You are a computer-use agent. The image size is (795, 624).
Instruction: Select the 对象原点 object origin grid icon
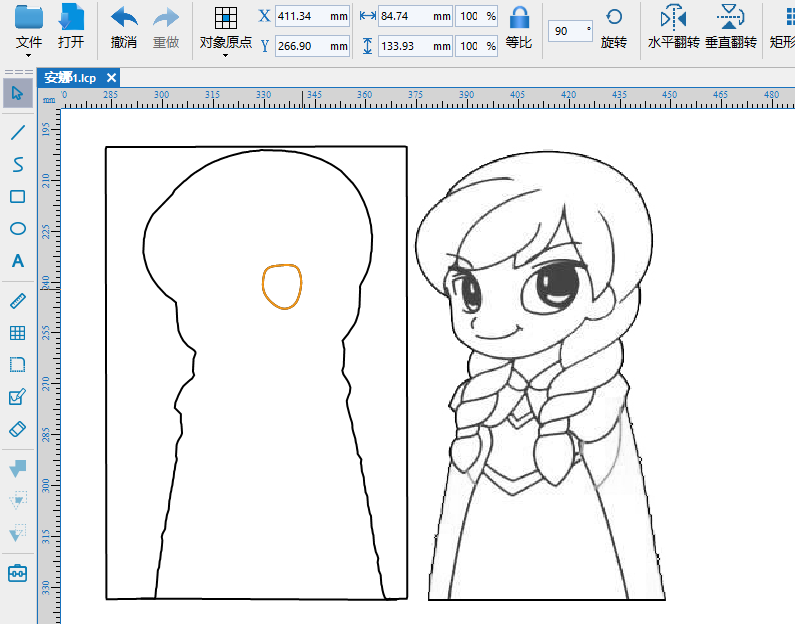226,18
